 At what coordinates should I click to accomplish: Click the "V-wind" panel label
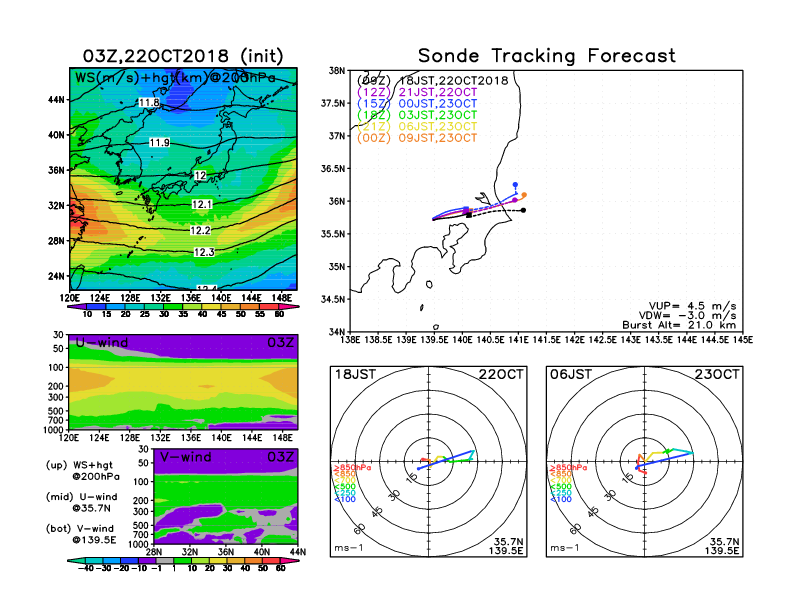point(186,457)
